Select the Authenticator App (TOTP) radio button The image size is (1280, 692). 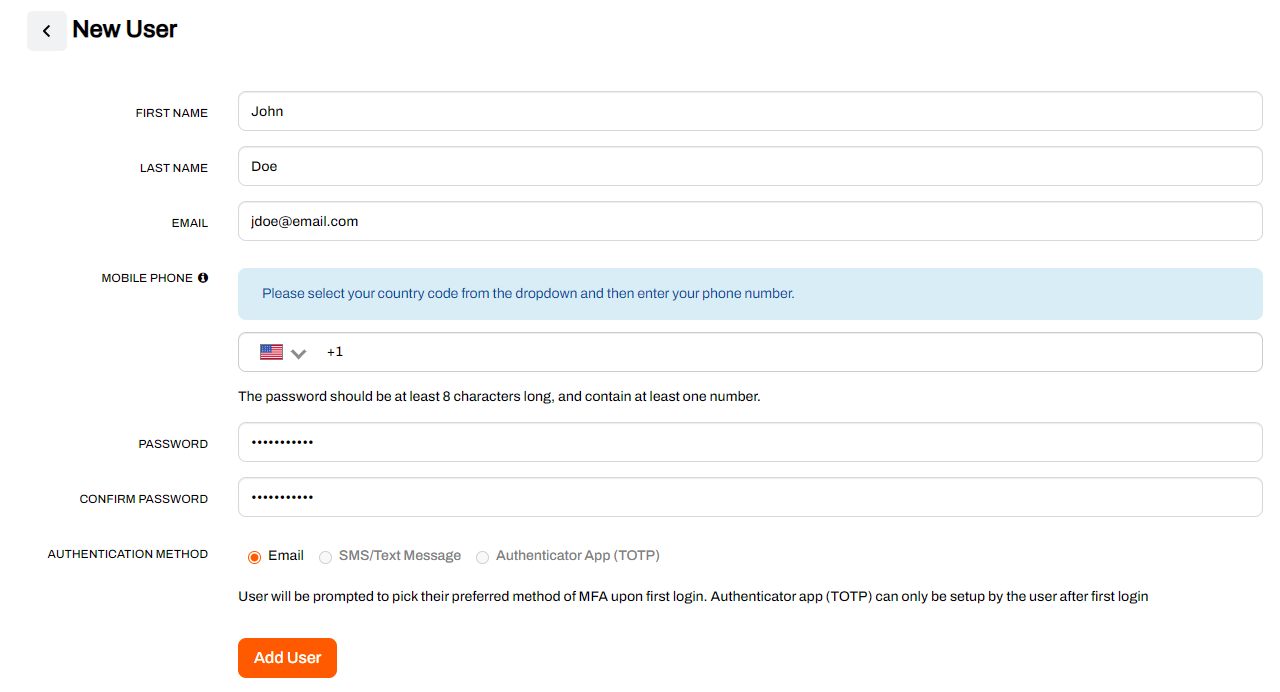(x=482, y=557)
